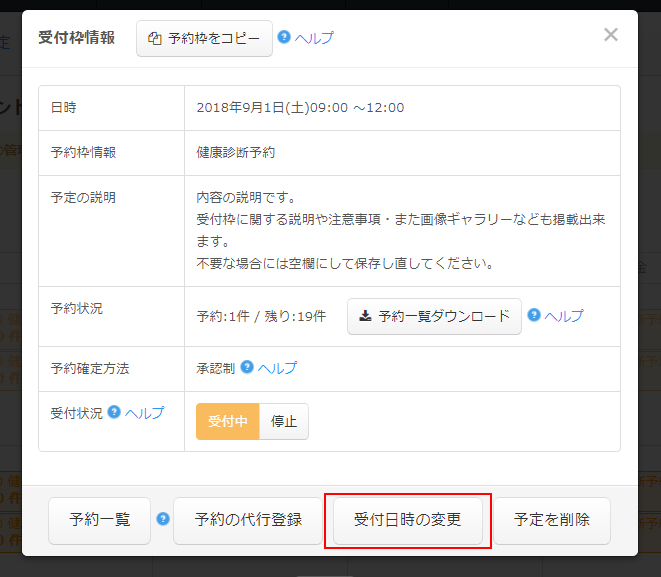Click the help icon beside 予約の代行登録

[x=163, y=519]
